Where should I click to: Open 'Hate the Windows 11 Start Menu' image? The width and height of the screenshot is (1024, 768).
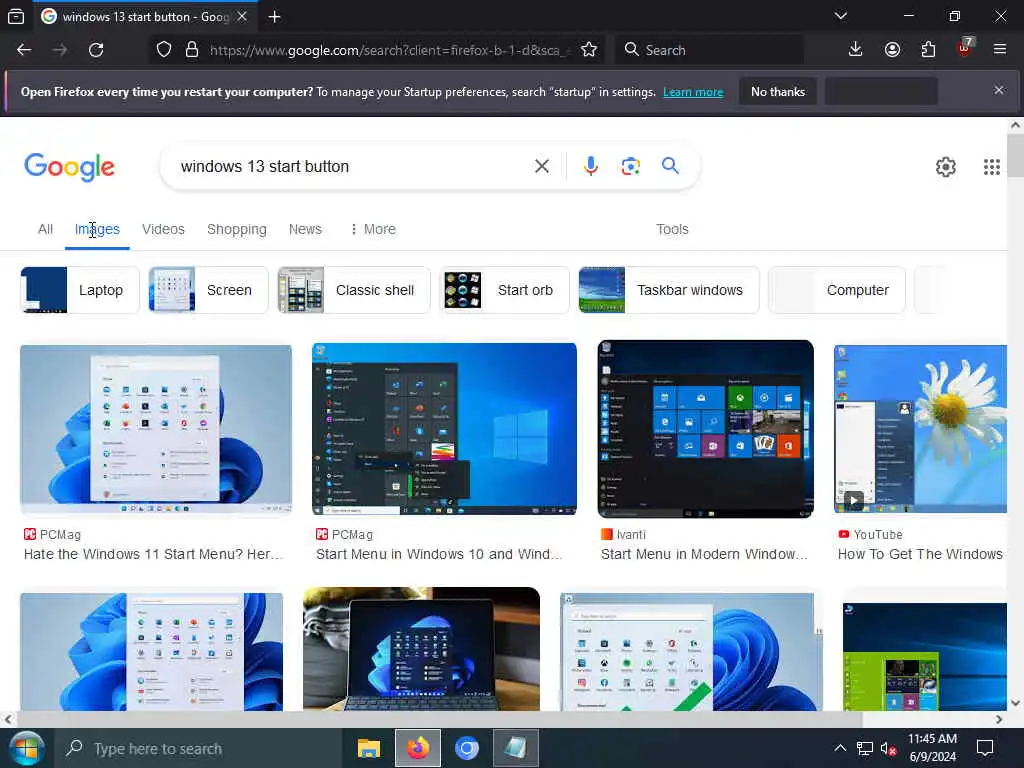(156, 430)
